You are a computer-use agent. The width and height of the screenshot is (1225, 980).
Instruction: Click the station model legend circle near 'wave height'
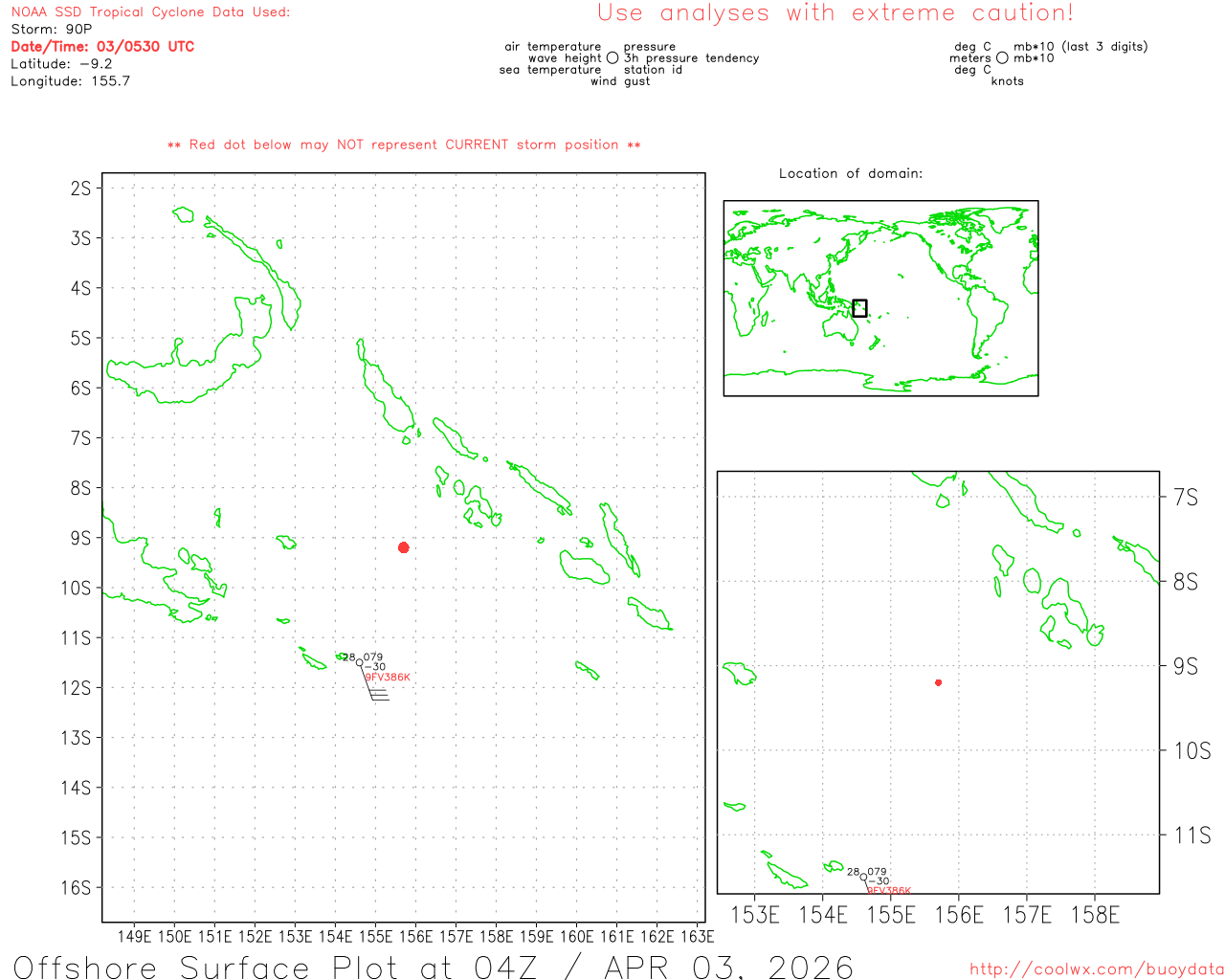612,58
